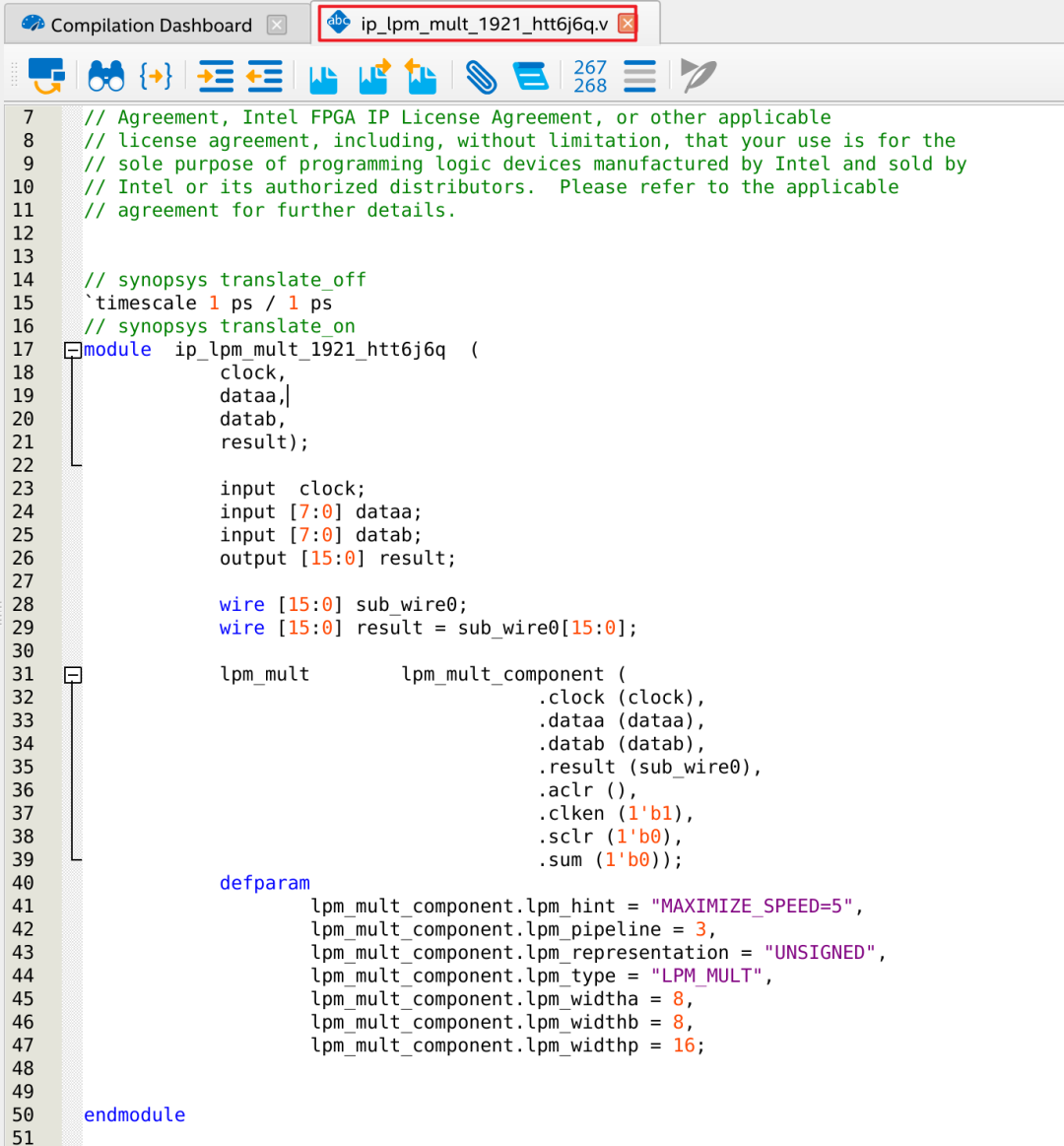Toggle the horizontal lines toolbar icon

pyautogui.click(x=639, y=76)
